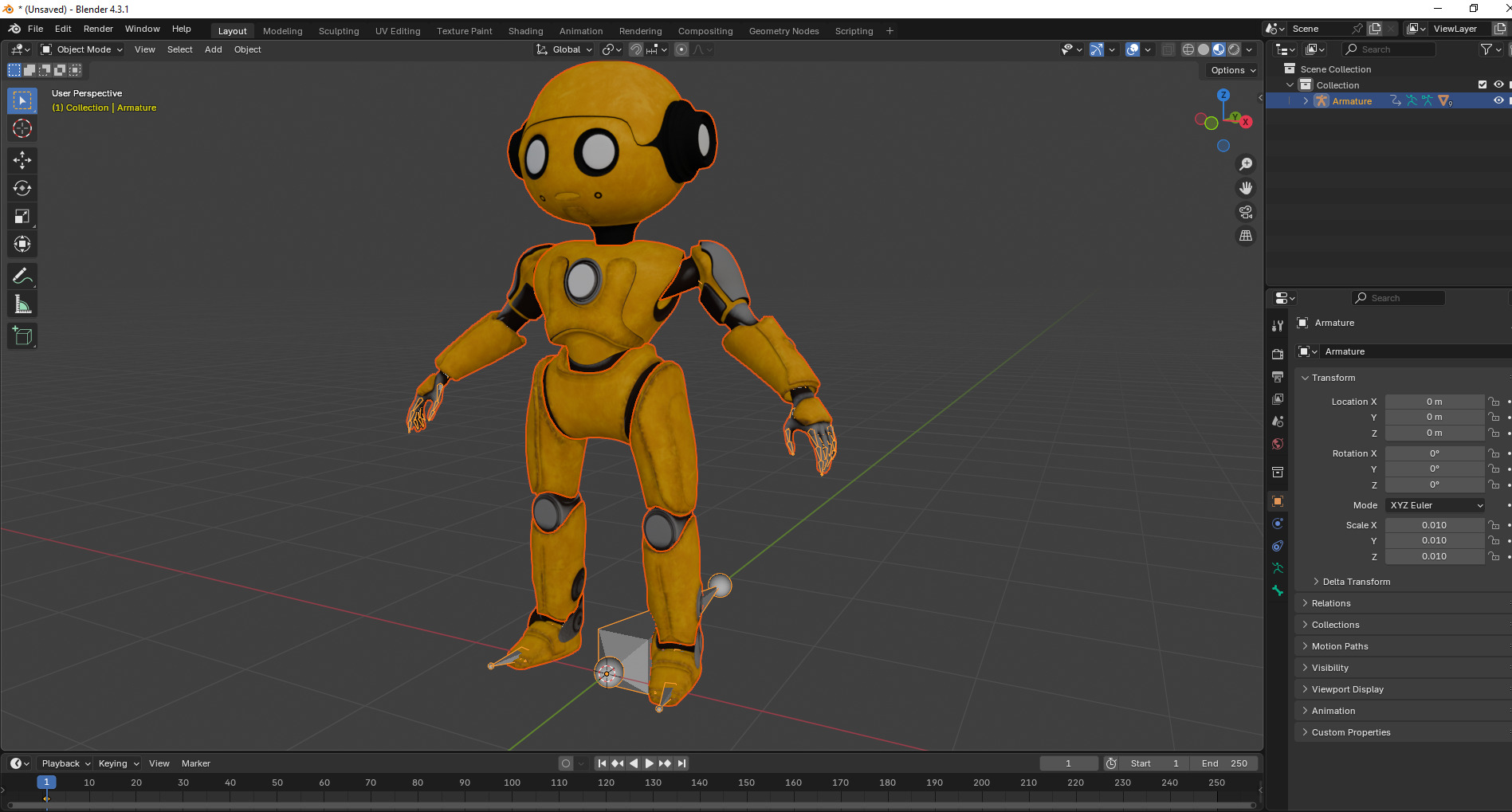Select the Rotate tool
The width and height of the screenshot is (1512, 812).
pos(22,188)
